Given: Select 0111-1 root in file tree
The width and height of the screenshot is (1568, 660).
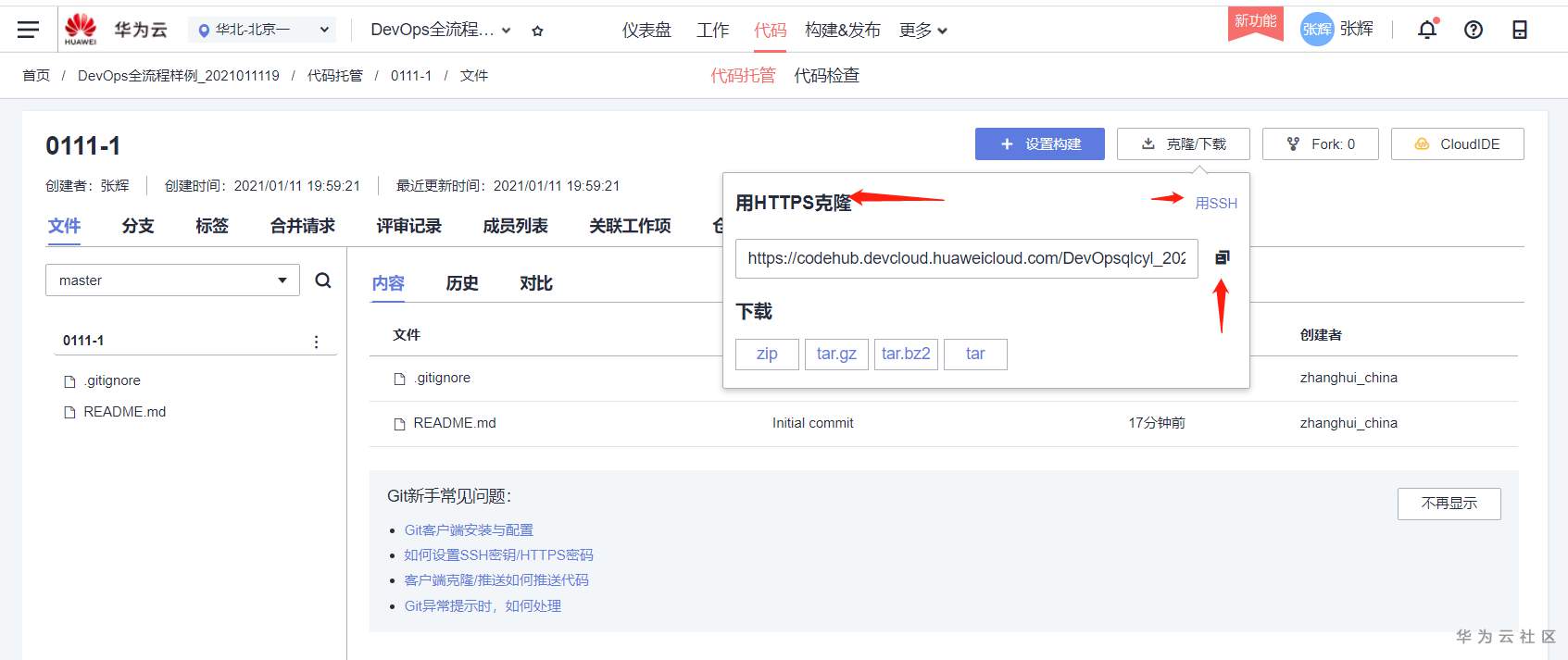Looking at the screenshot, I should tap(83, 341).
